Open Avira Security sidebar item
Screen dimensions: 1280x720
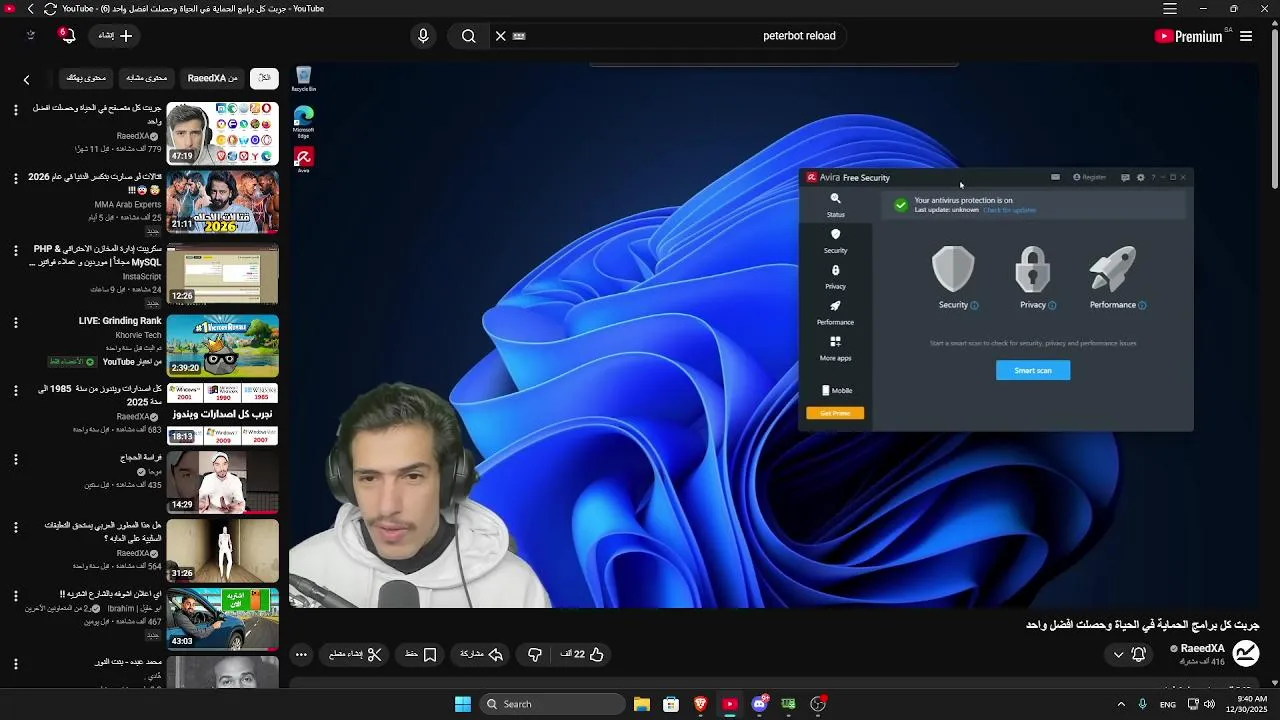[x=836, y=241]
